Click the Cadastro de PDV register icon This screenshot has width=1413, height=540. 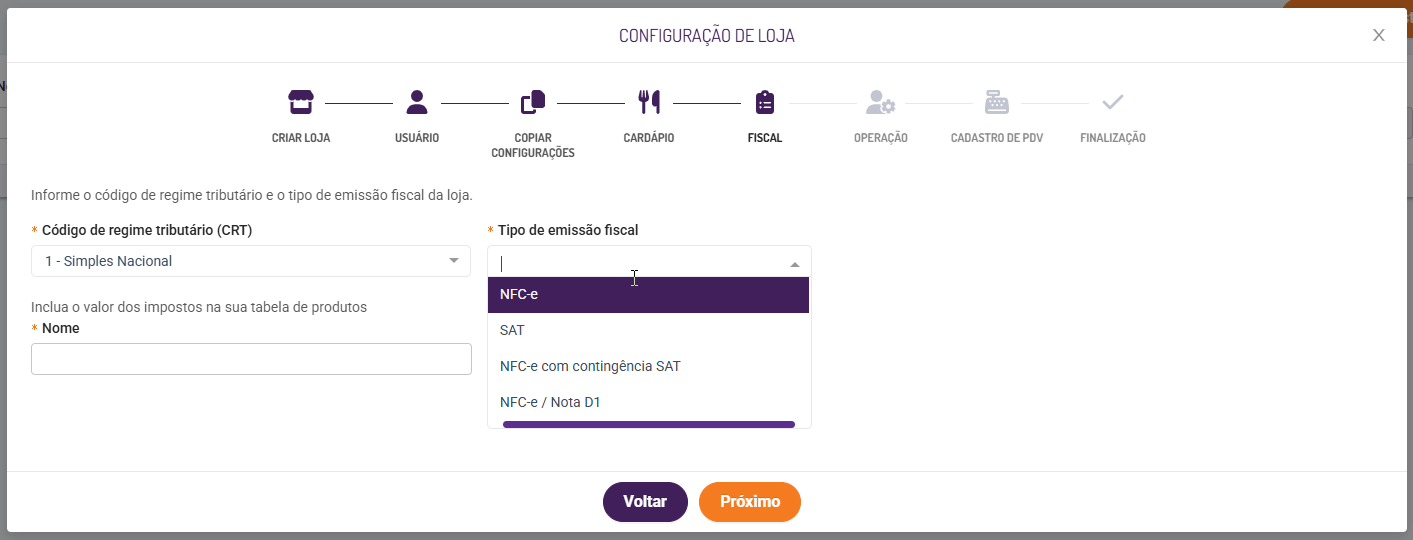[x=997, y=102]
